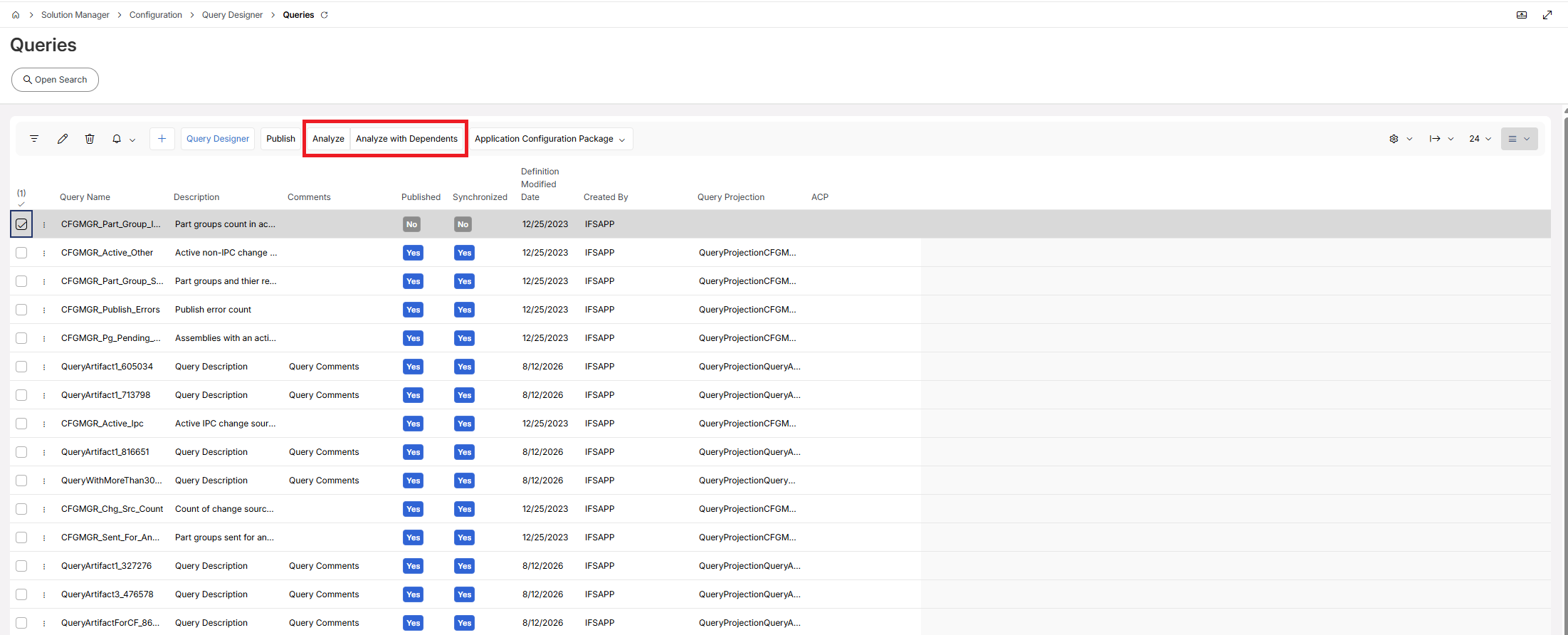Viewport: 1568px width, 635px height.
Task: Edit selected query with pencil icon
Action: [x=63, y=139]
